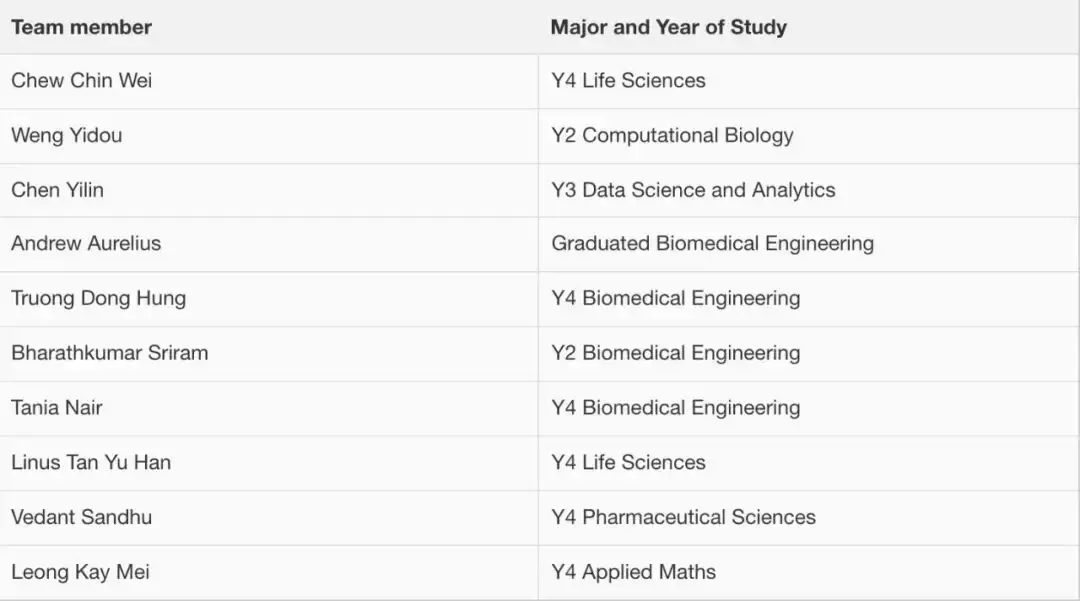Click Leong Kay Mei in the table
Viewport: 1080px width, 601px height.
[80, 572]
